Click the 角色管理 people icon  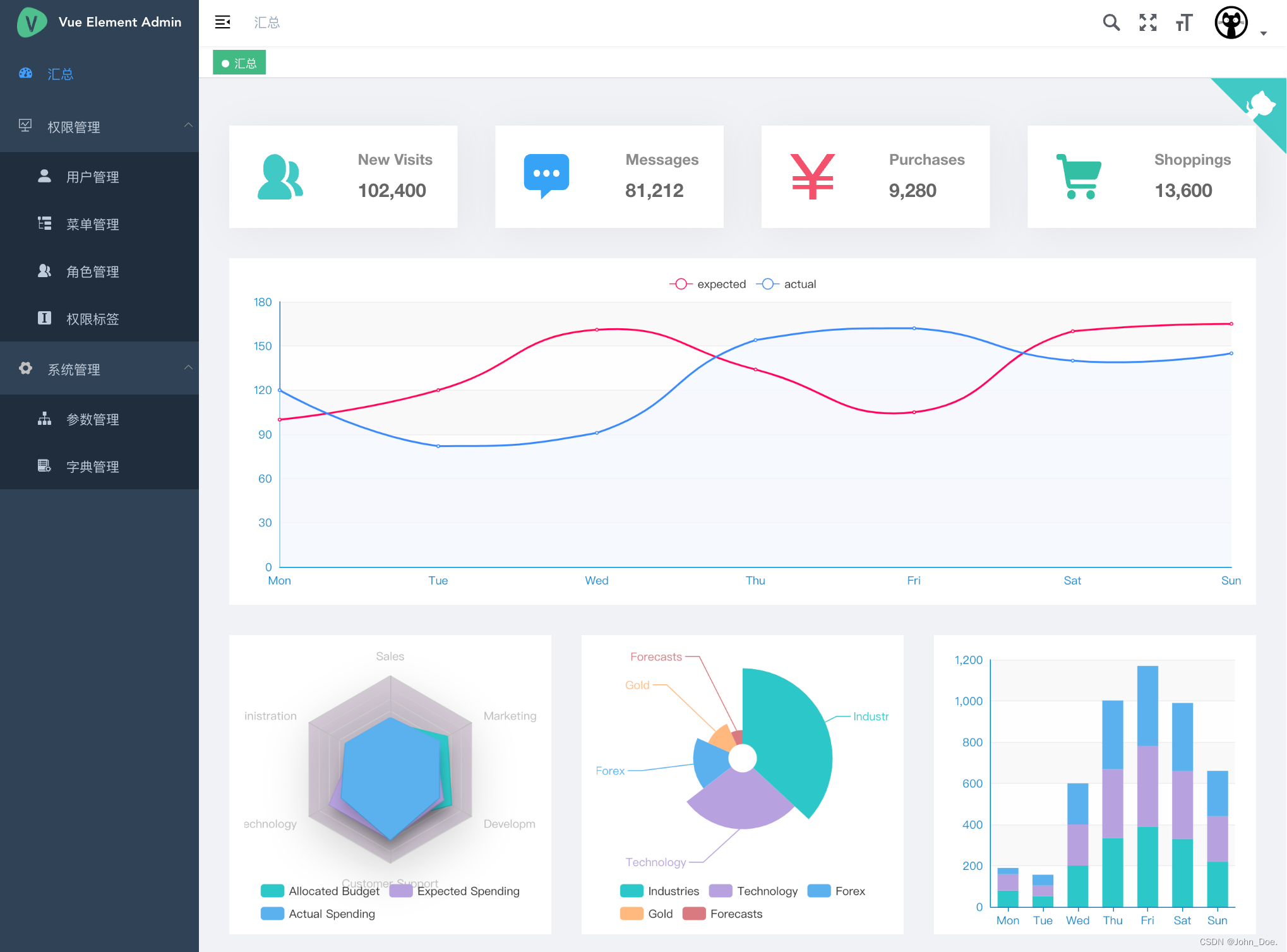tap(44, 271)
